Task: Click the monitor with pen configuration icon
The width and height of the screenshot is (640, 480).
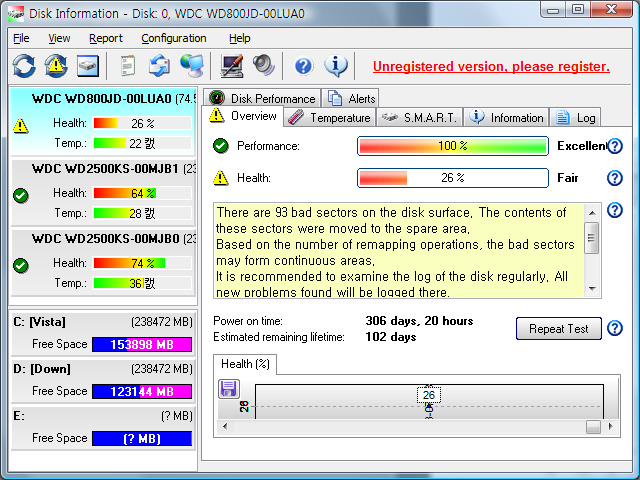Action: point(232,66)
